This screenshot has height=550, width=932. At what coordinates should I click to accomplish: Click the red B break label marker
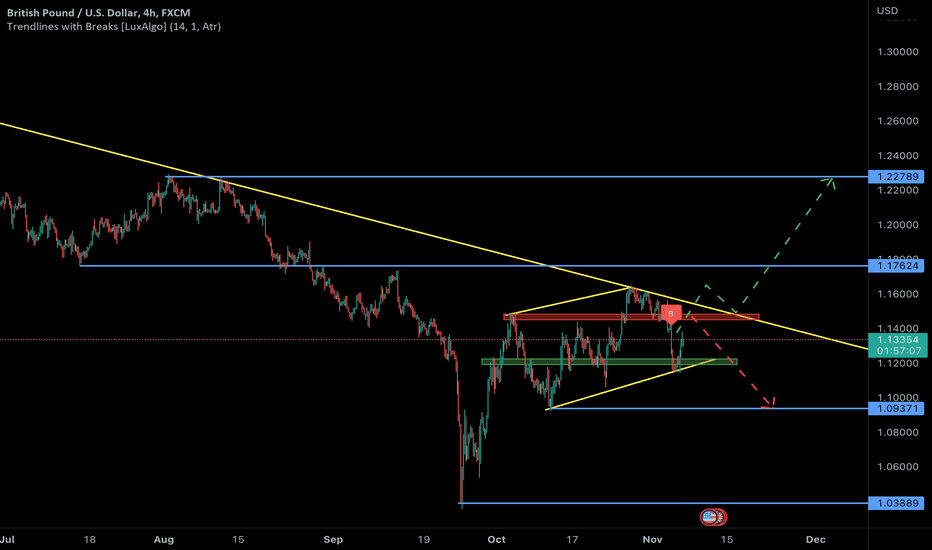pyautogui.click(x=671, y=314)
